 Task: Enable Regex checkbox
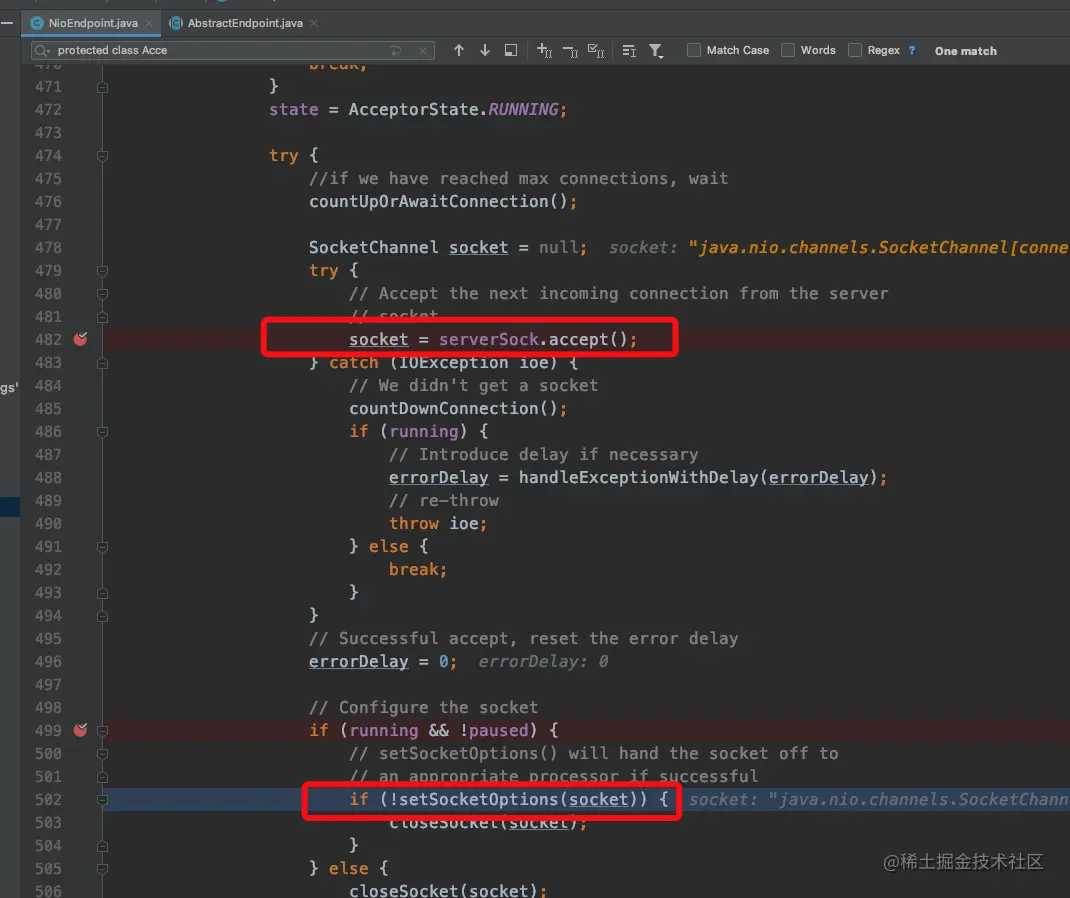pyautogui.click(x=854, y=50)
